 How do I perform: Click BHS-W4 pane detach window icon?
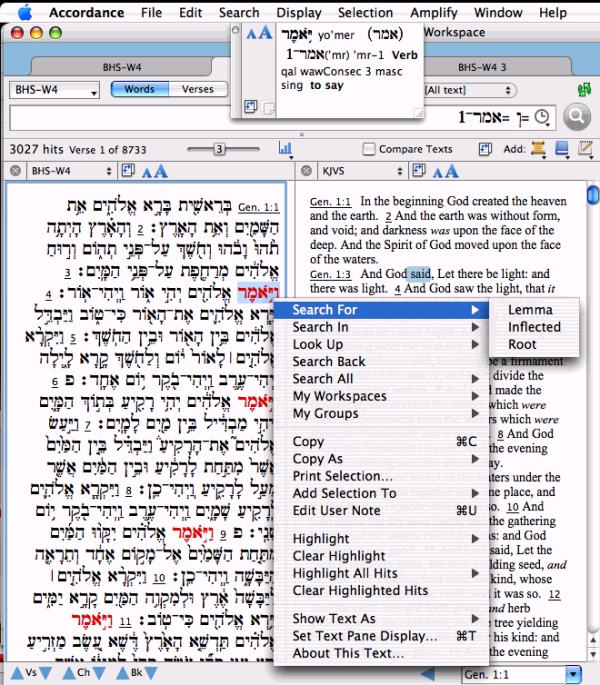click(128, 170)
